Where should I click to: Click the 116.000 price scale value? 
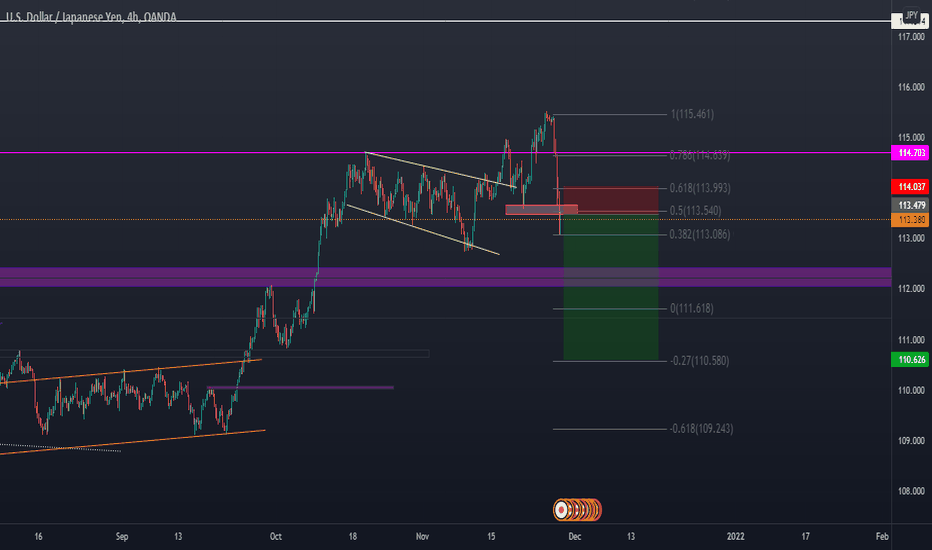coord(911,87)
